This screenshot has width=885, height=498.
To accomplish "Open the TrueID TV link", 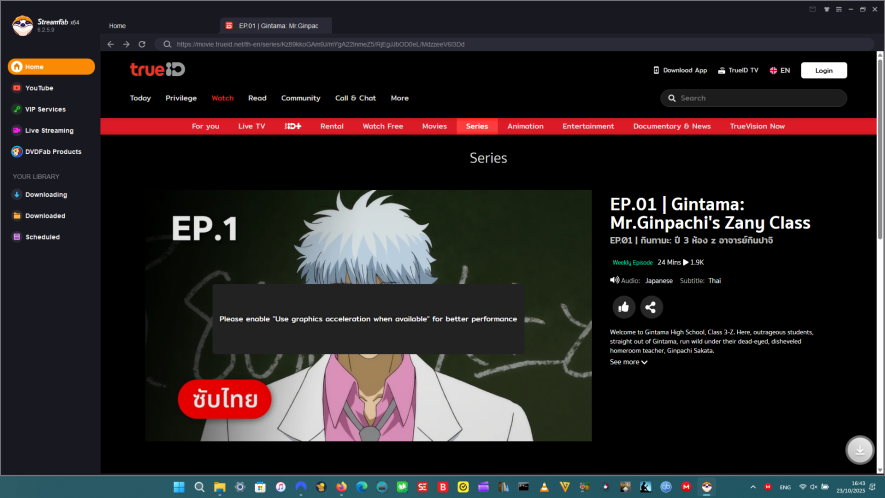I will tap(738, 71).
